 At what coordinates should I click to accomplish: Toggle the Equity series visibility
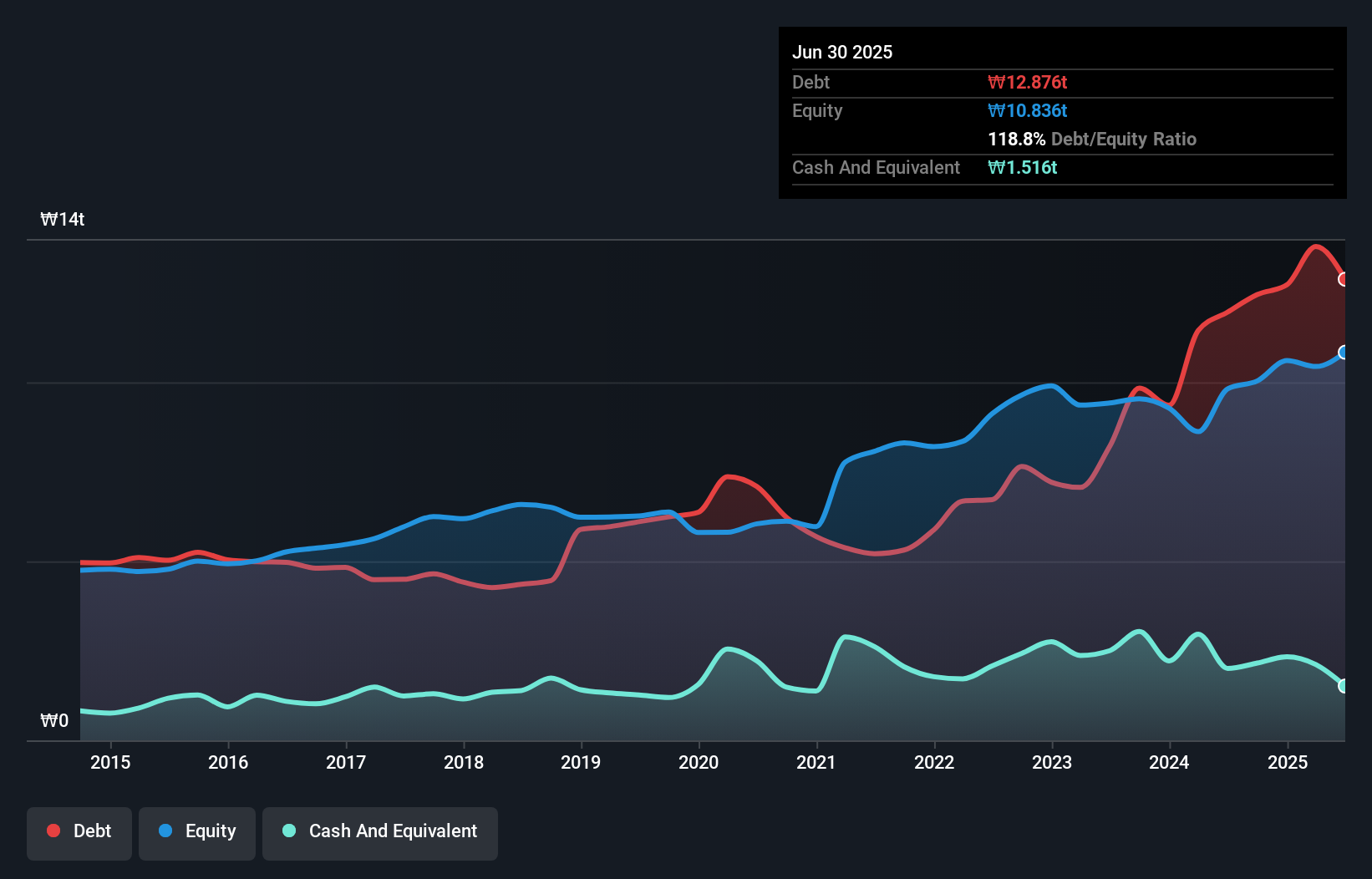pos(196,831)
